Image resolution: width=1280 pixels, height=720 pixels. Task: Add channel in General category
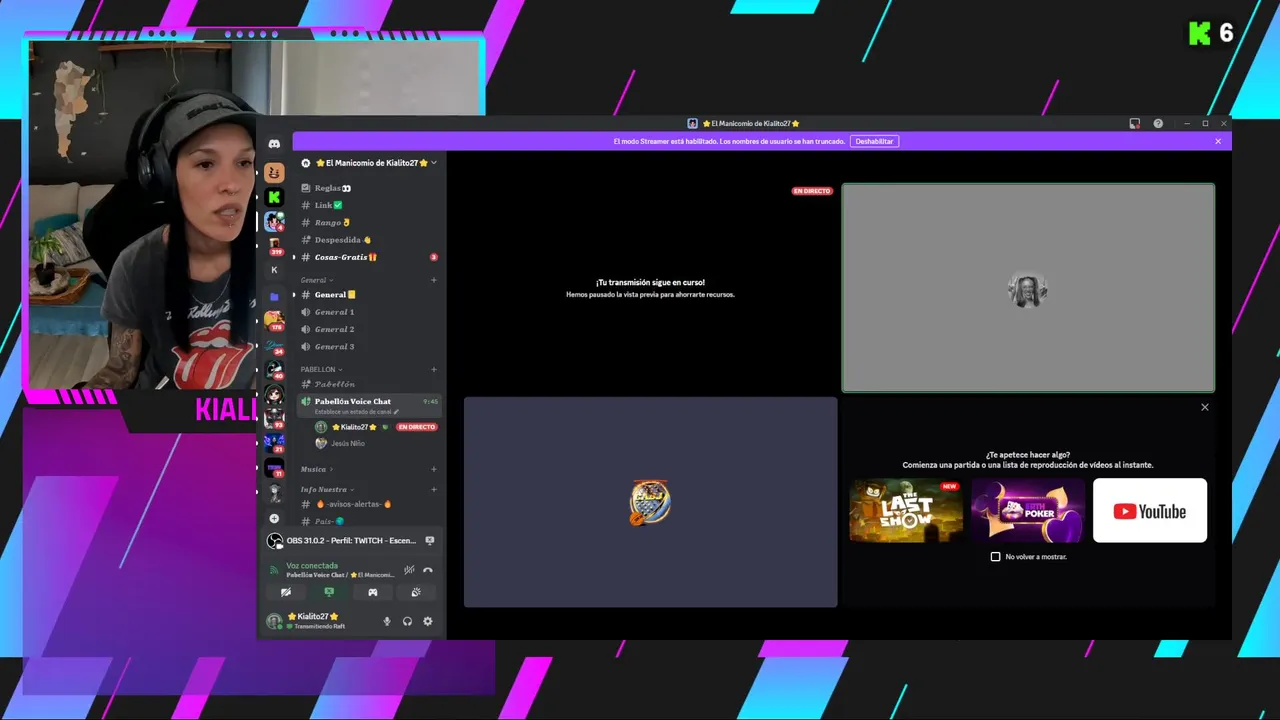coord(433,280)
